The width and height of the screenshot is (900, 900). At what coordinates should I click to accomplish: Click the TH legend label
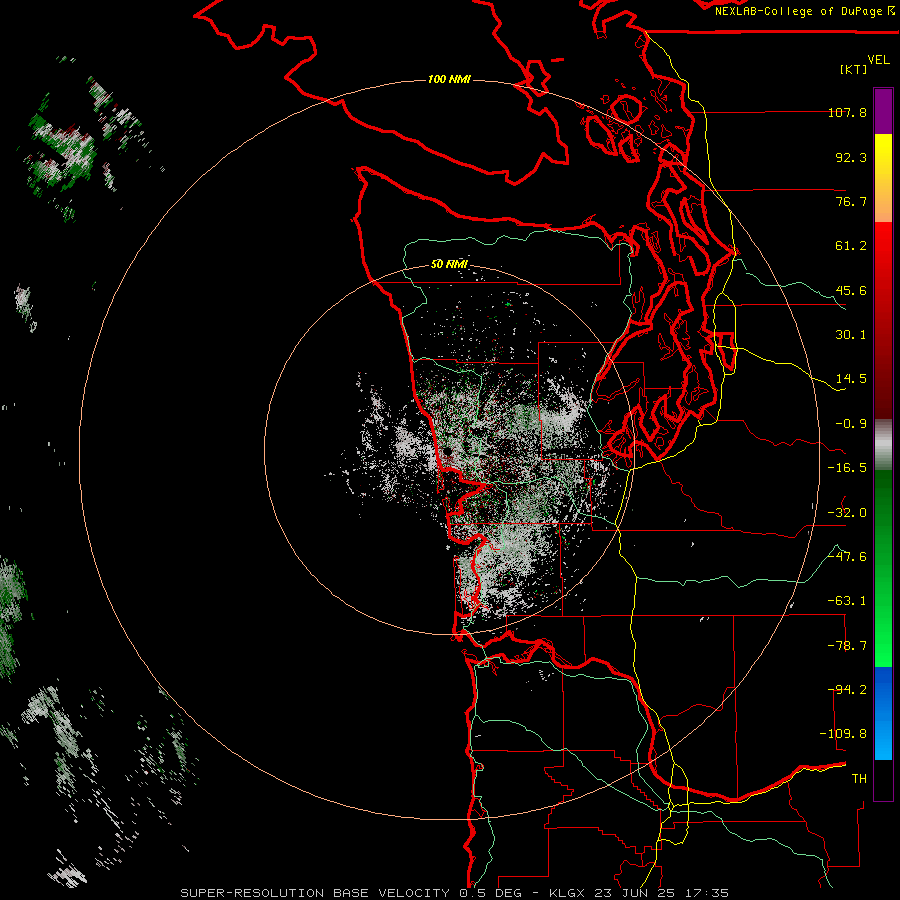click(x=859, y=779)
